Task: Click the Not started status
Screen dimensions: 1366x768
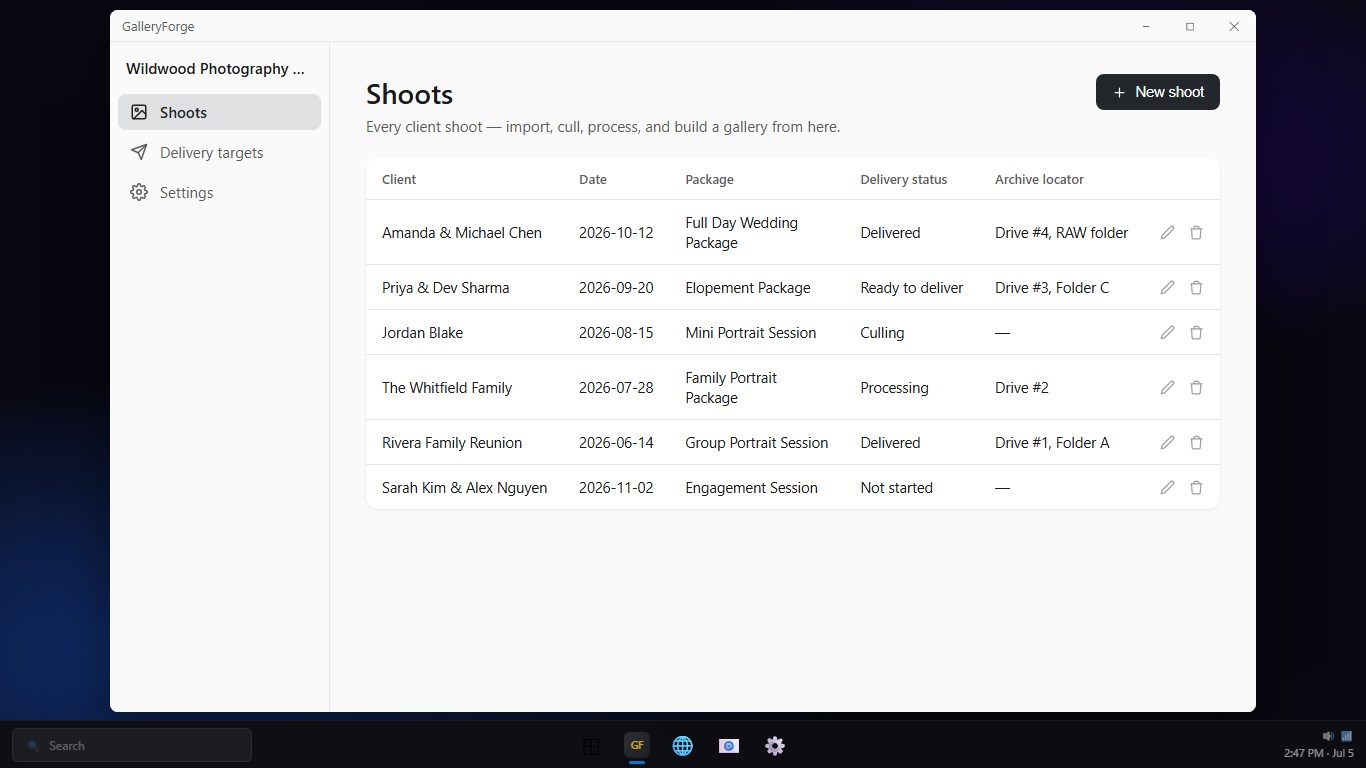Action: (896, 487)
